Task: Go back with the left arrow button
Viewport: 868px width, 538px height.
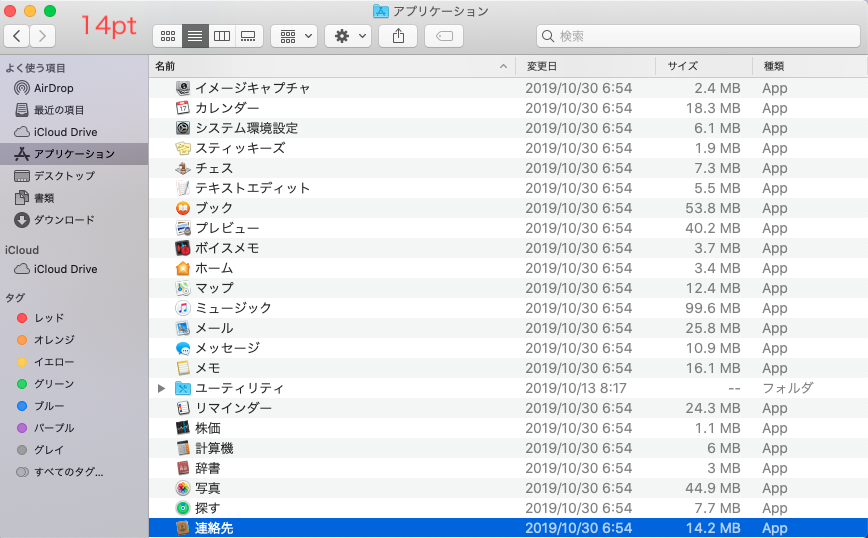Action: tap(17, 36)
